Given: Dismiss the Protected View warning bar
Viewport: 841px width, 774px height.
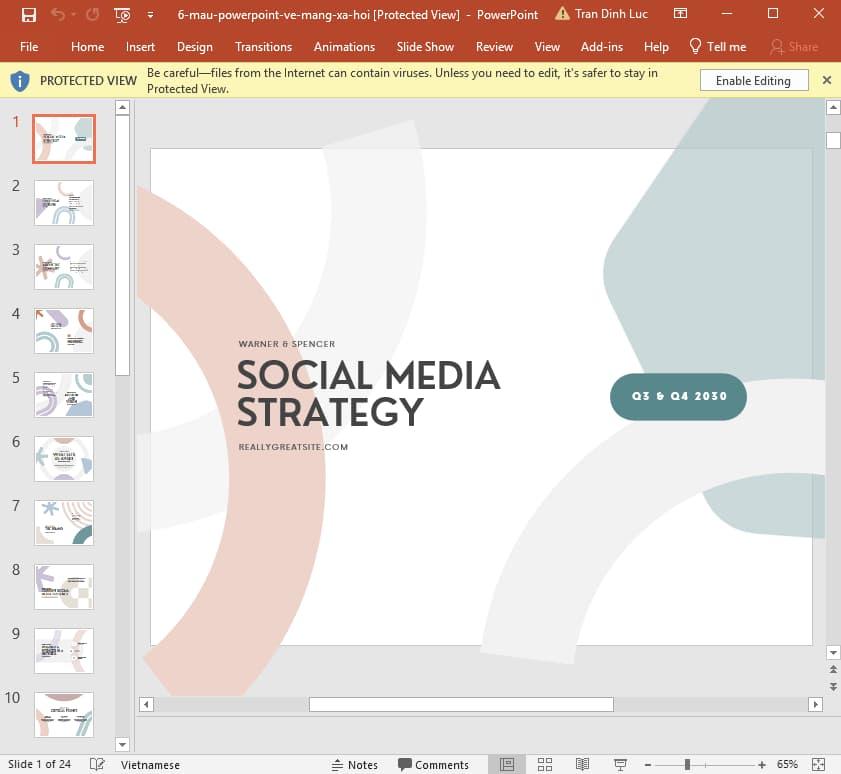Looking at the screenshot, I should [827, 80].
